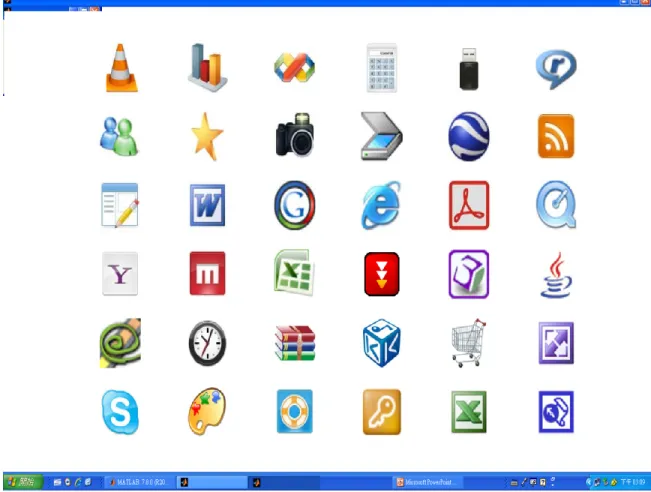Open the flatbed scanner icon
Image resolution: width=651 pixels, height=492 pixels.
pyautogui.click(x=381, y=136)
